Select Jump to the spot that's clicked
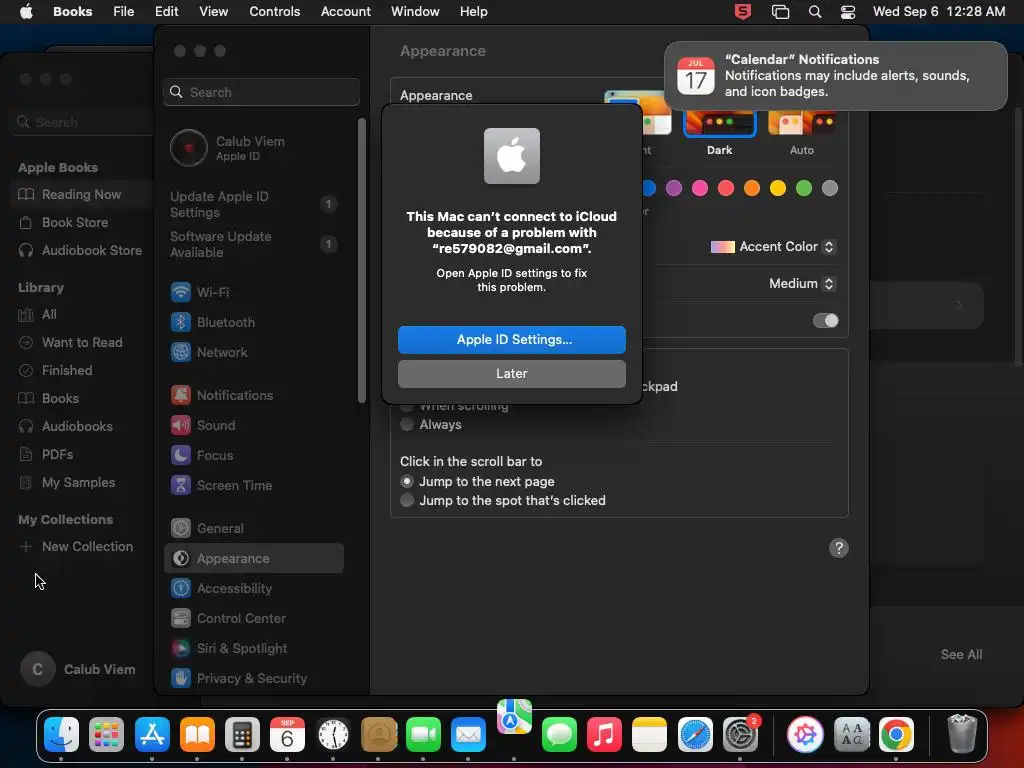The image size is (1024, 768). (x=407, y=500)
